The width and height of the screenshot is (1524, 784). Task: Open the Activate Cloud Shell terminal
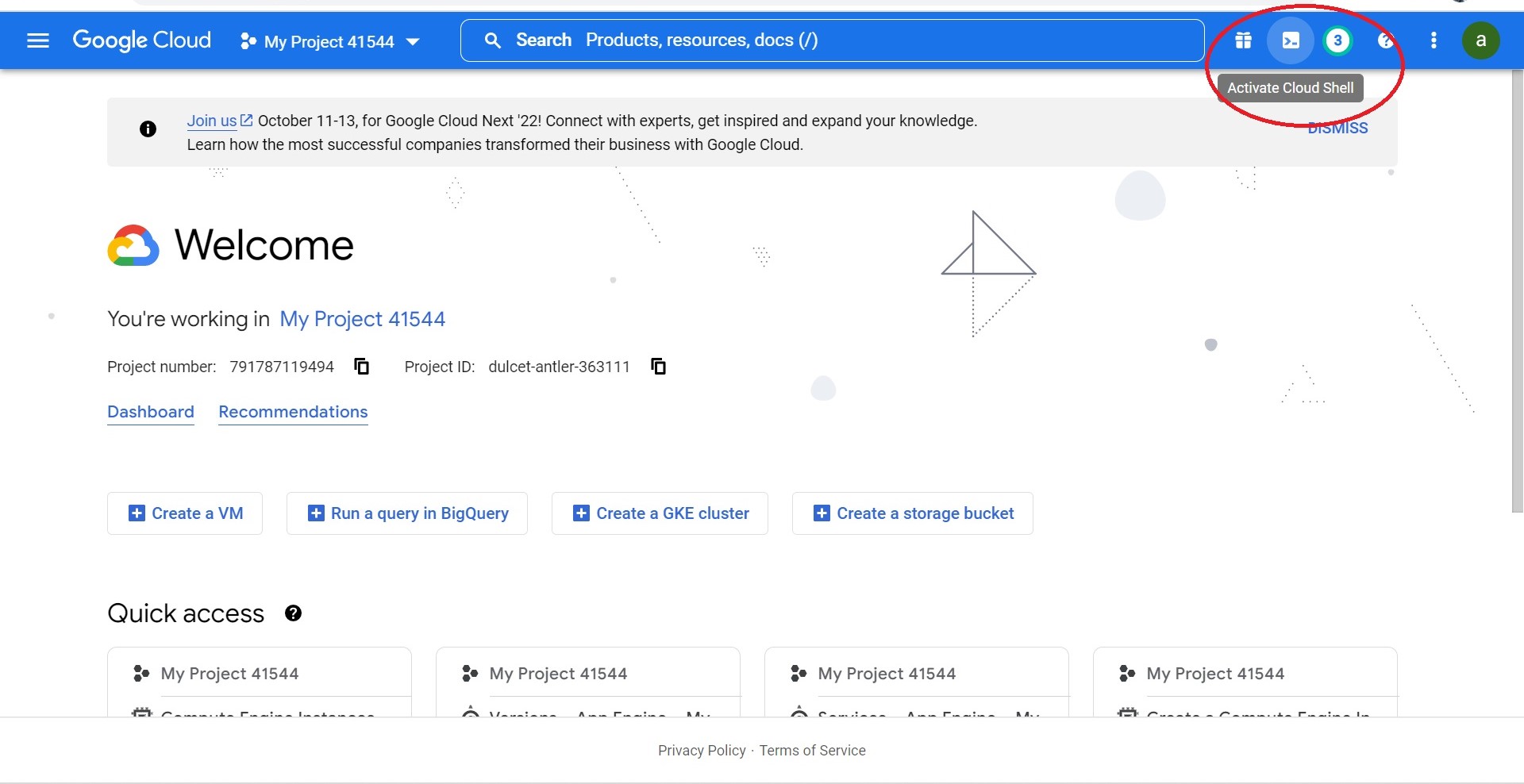coord(1290,40)
